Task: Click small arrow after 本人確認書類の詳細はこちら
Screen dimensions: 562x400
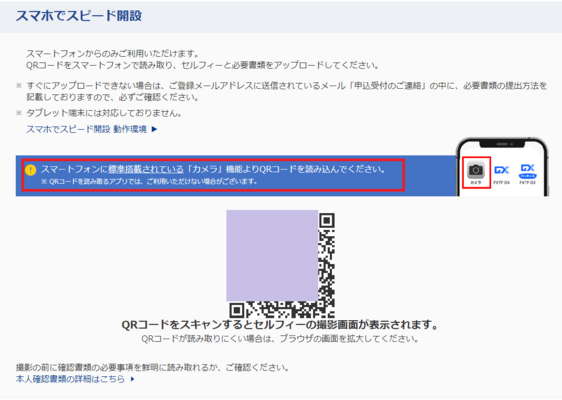Action: coord(132,379)
